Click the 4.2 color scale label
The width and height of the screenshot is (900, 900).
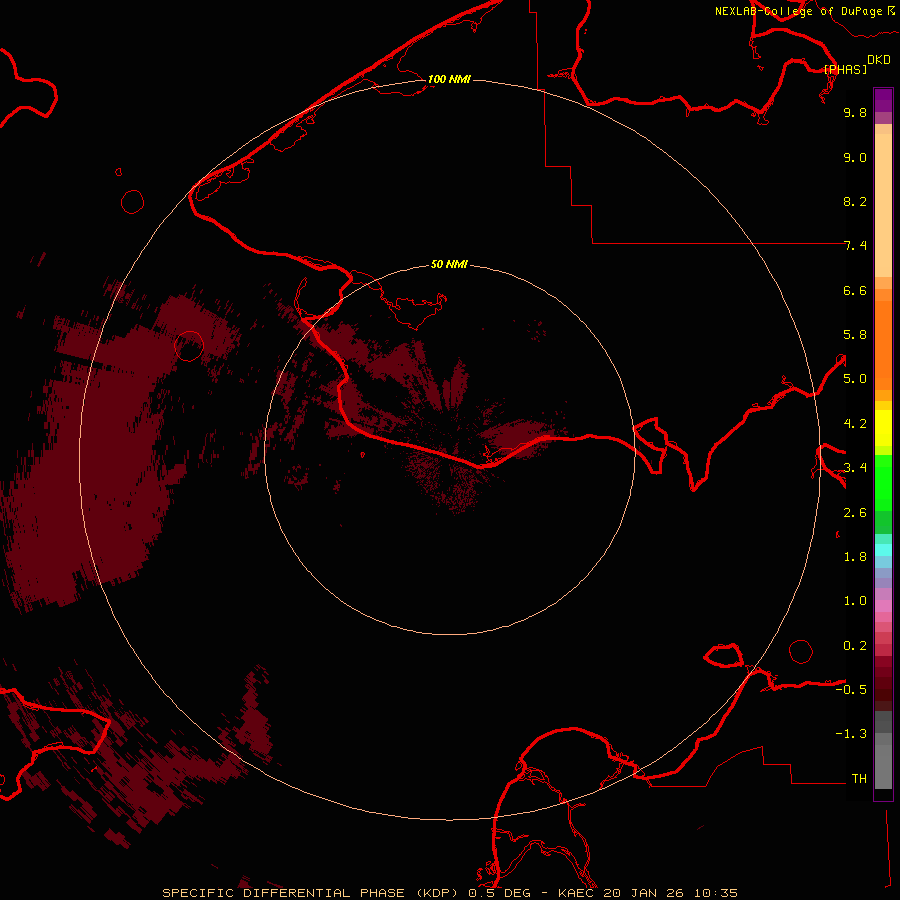[x=855, y=424]
